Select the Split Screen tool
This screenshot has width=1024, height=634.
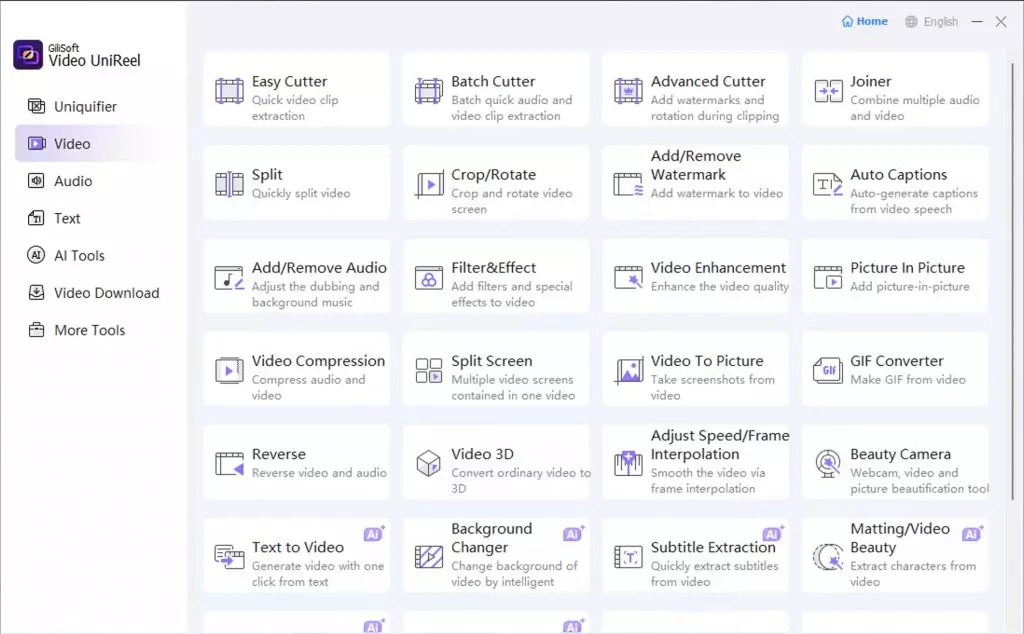(496, 369)
